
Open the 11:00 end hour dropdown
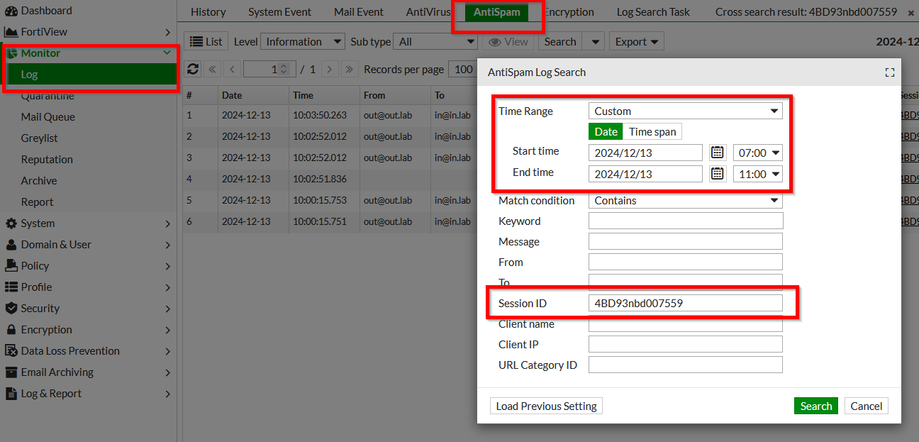758,174
